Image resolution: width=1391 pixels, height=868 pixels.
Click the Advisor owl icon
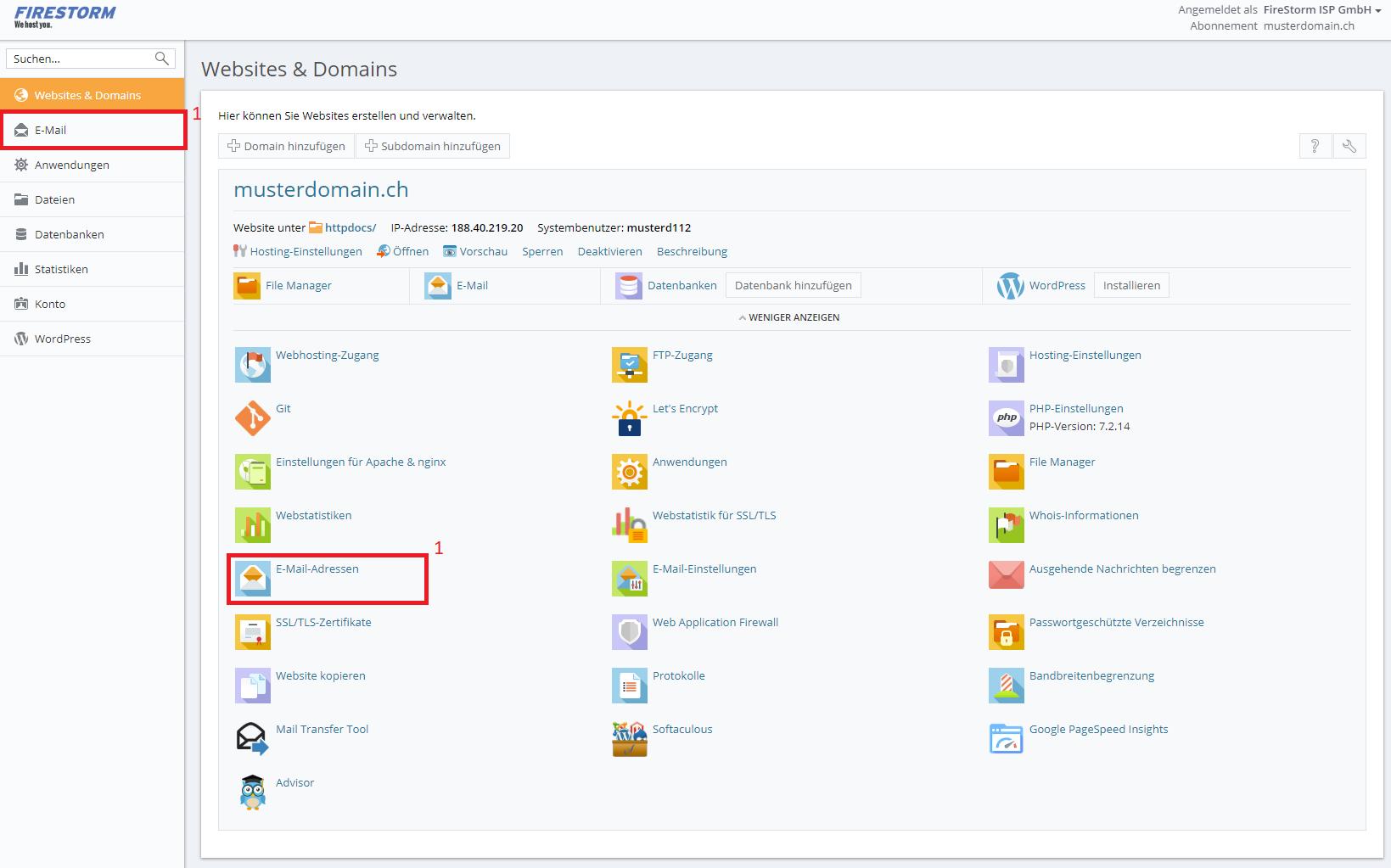pyautogui.click(x=252, y=792)
